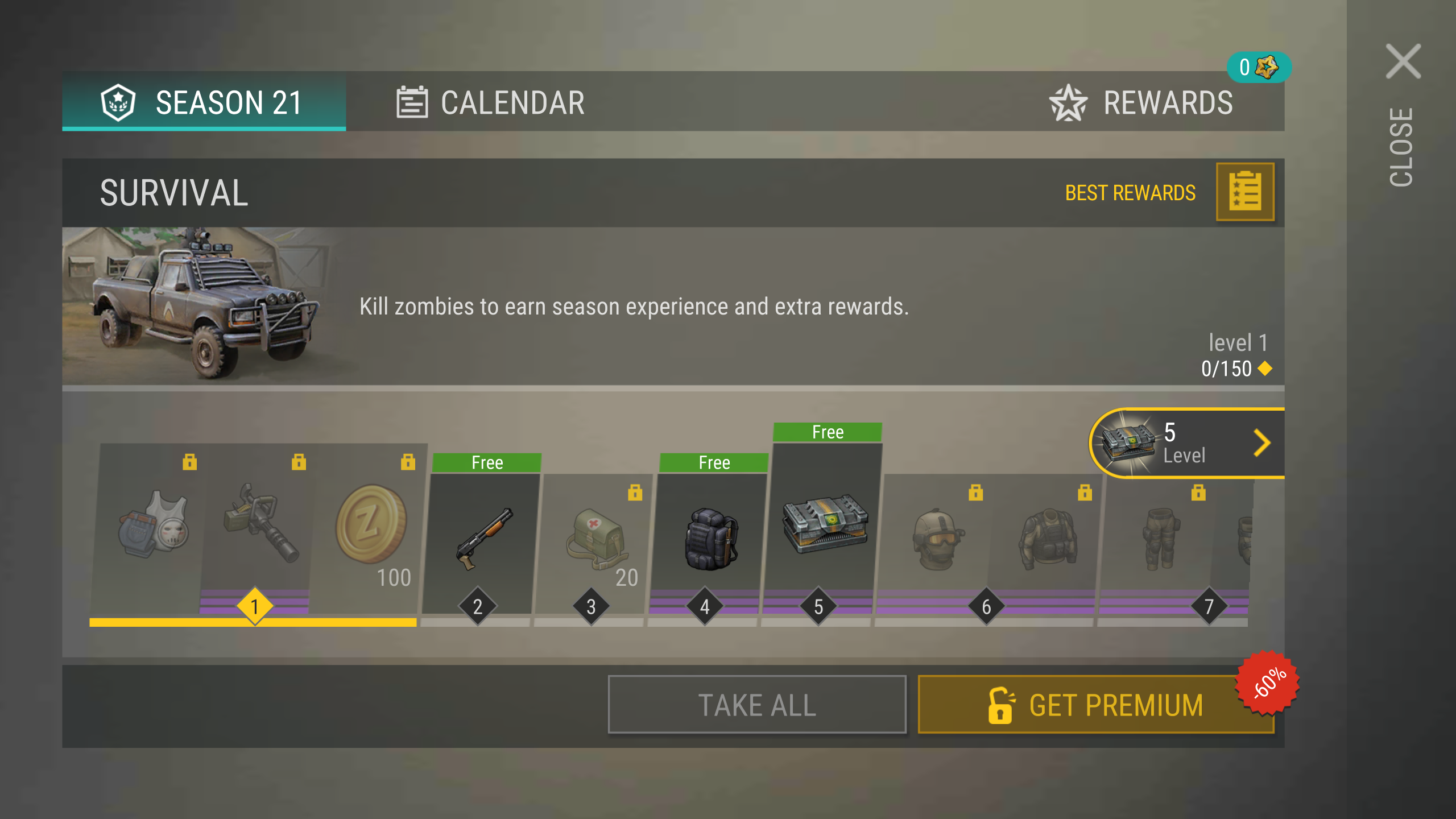Image resolution: width=1456 pixels, height=819 pixels.
Task: Click the Take All button
Action: pyautogui.click(x=757, y=705)
